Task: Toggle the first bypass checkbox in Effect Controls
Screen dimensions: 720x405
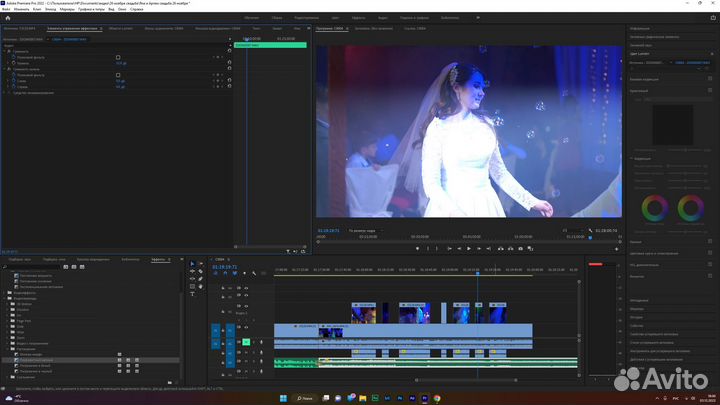Action: 118,58
